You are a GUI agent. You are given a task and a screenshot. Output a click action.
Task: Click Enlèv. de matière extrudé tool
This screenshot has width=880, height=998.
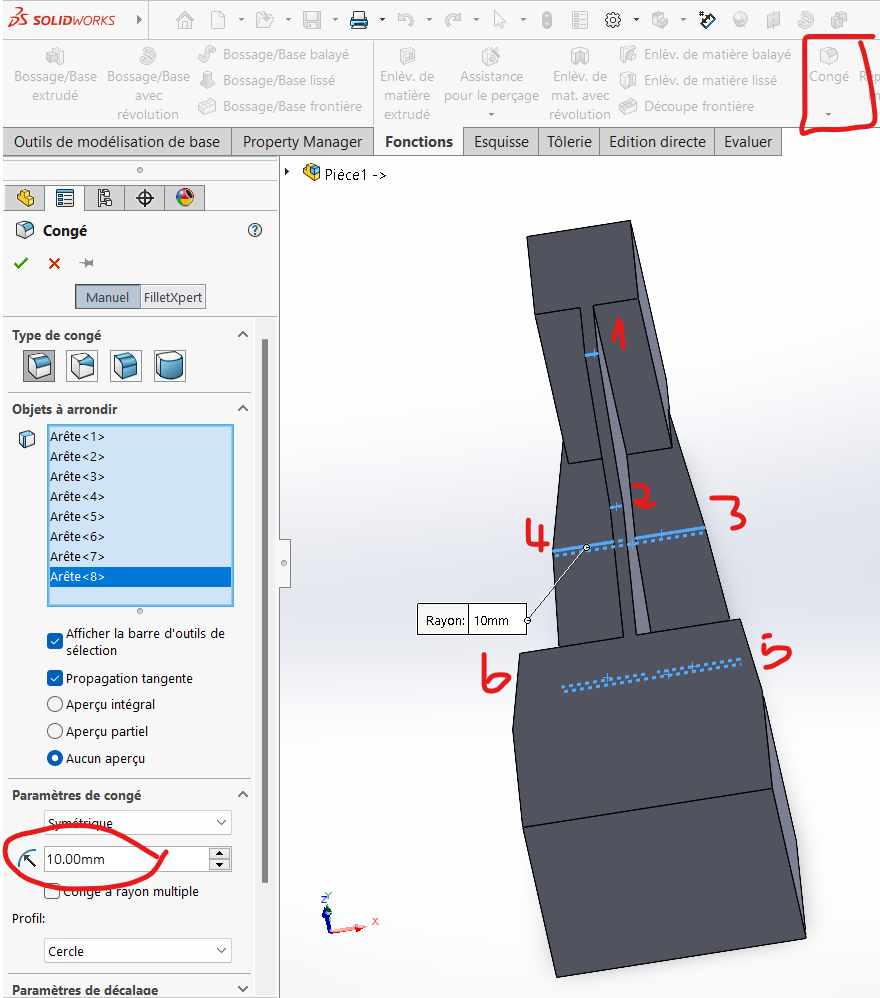click(407, 85)
